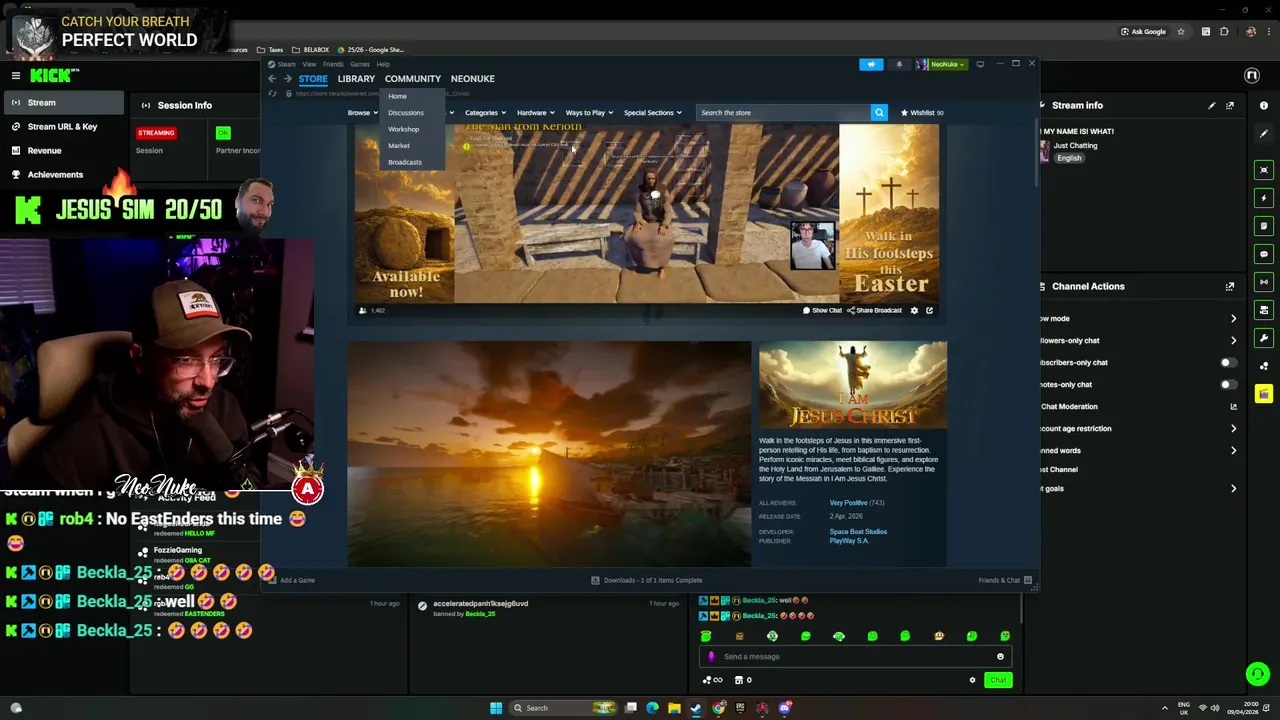Edit Stream info with pencil icon
This screenshot has height=720, width=1280.
(x=1212, y=105)
